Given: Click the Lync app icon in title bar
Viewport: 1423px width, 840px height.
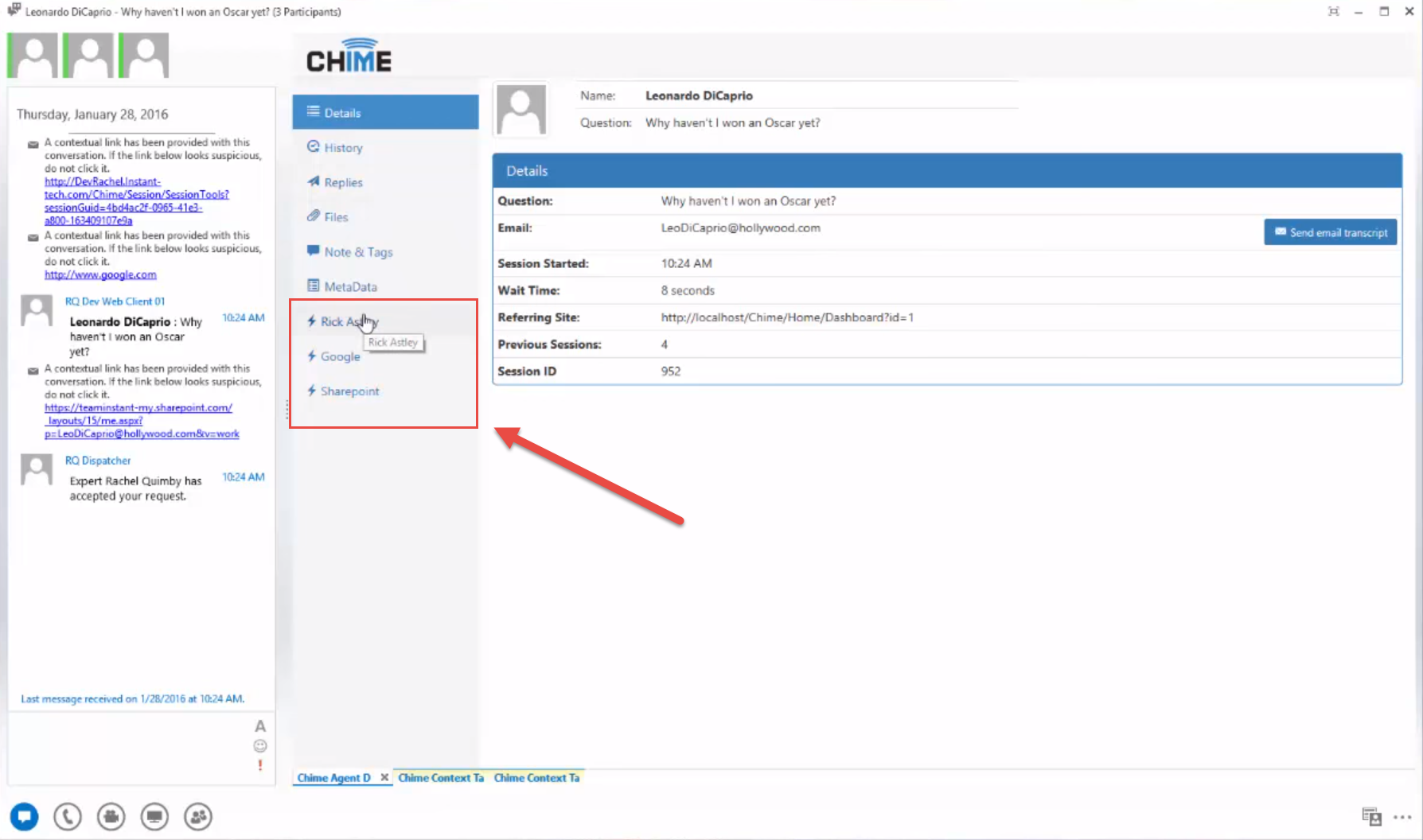Looking at the screenshot, I should pos(14,10).
